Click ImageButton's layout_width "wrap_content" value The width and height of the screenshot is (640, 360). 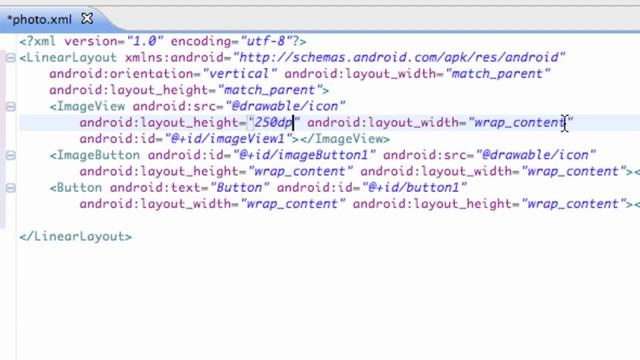coord(574,171)
